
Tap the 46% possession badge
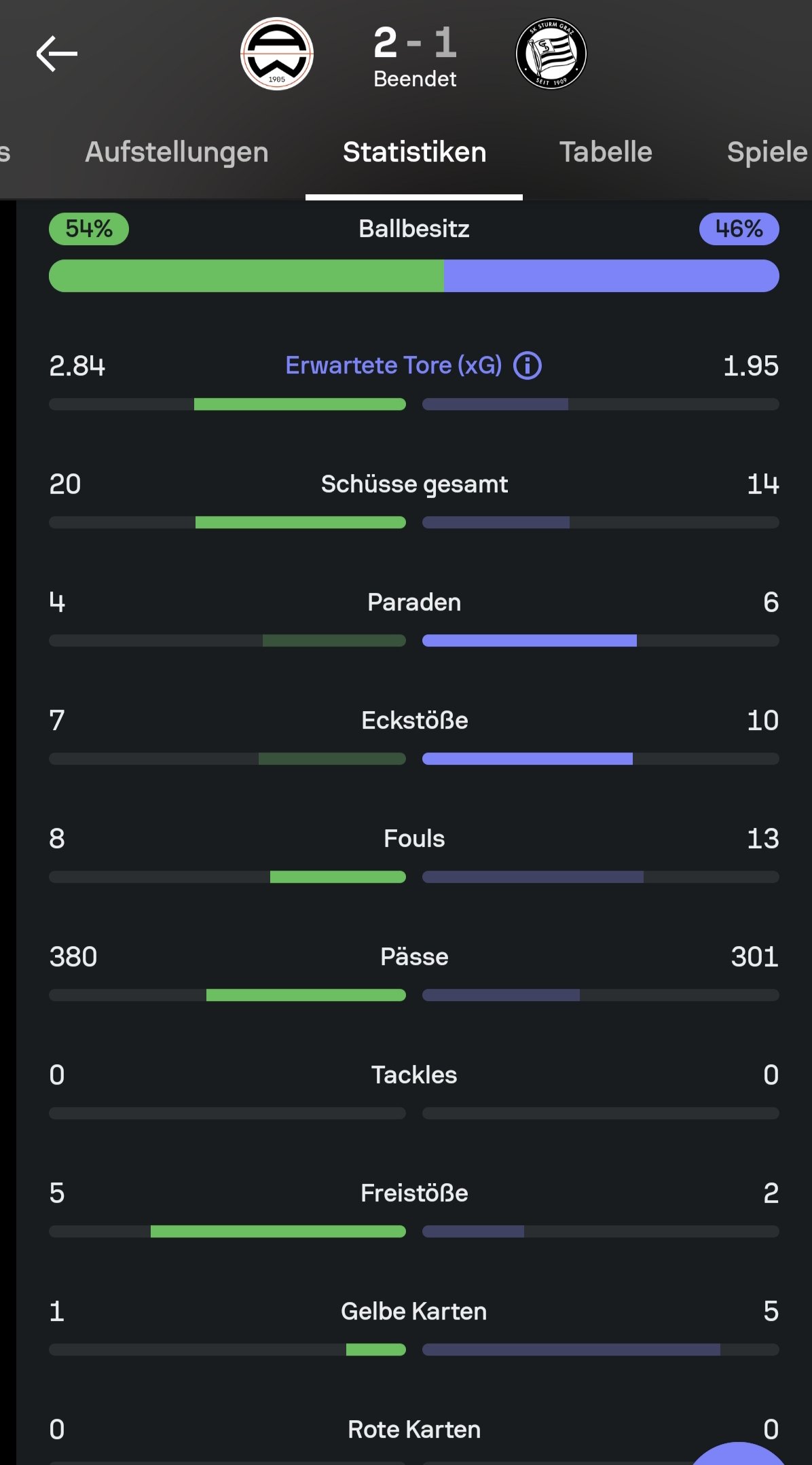[739, 229]
